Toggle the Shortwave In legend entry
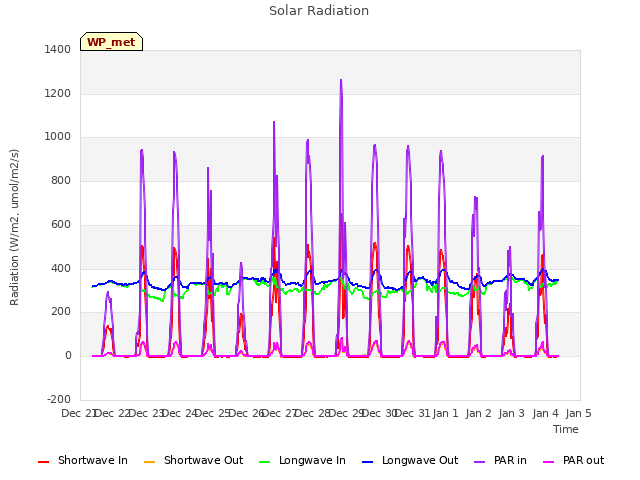Image resolution: width=640 pixels, height=480 pixels. (x=83, y=460)
